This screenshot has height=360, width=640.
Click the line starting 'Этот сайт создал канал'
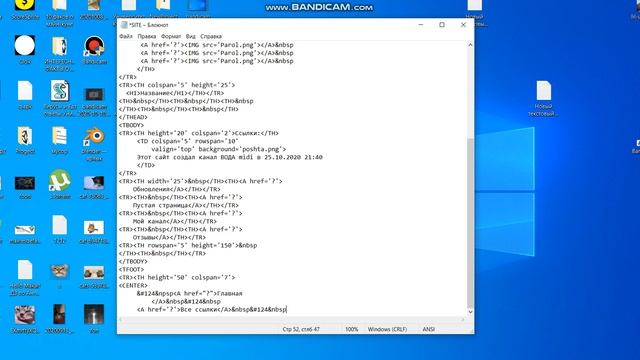[x=230, y=157]
